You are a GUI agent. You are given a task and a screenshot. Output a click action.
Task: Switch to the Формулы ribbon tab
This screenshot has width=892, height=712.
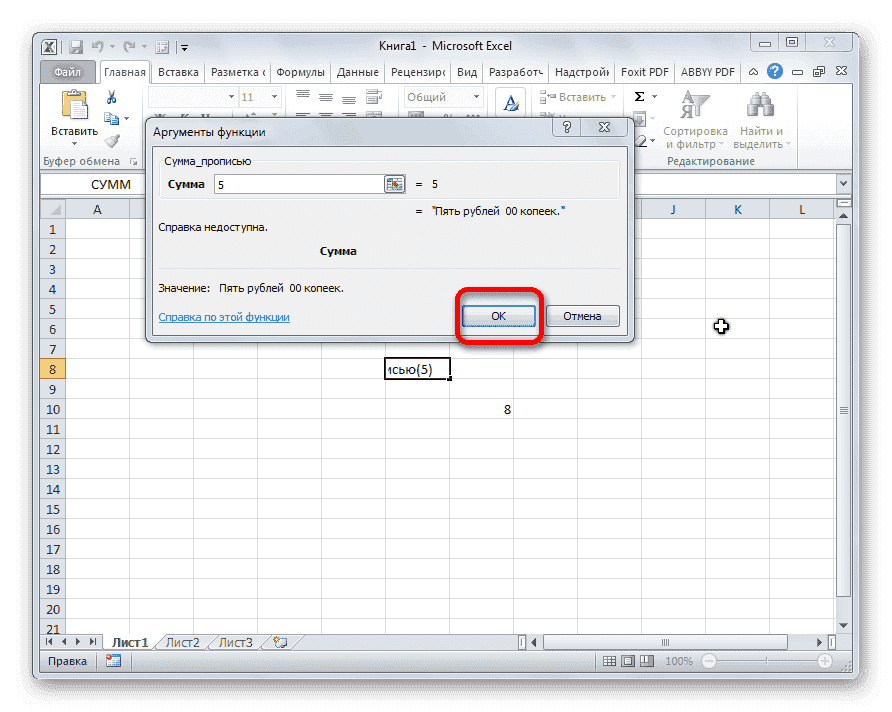pyautogui.click(x=302, y=71)
